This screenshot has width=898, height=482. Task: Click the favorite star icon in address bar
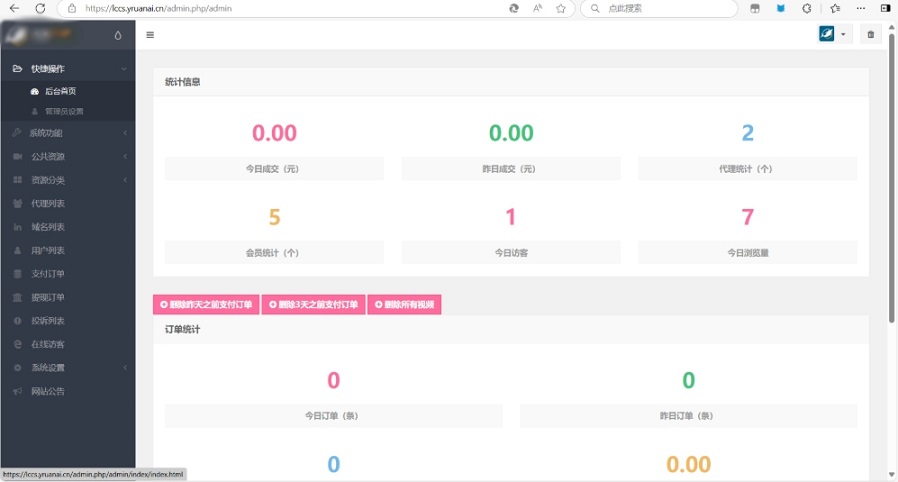point(561,8)
